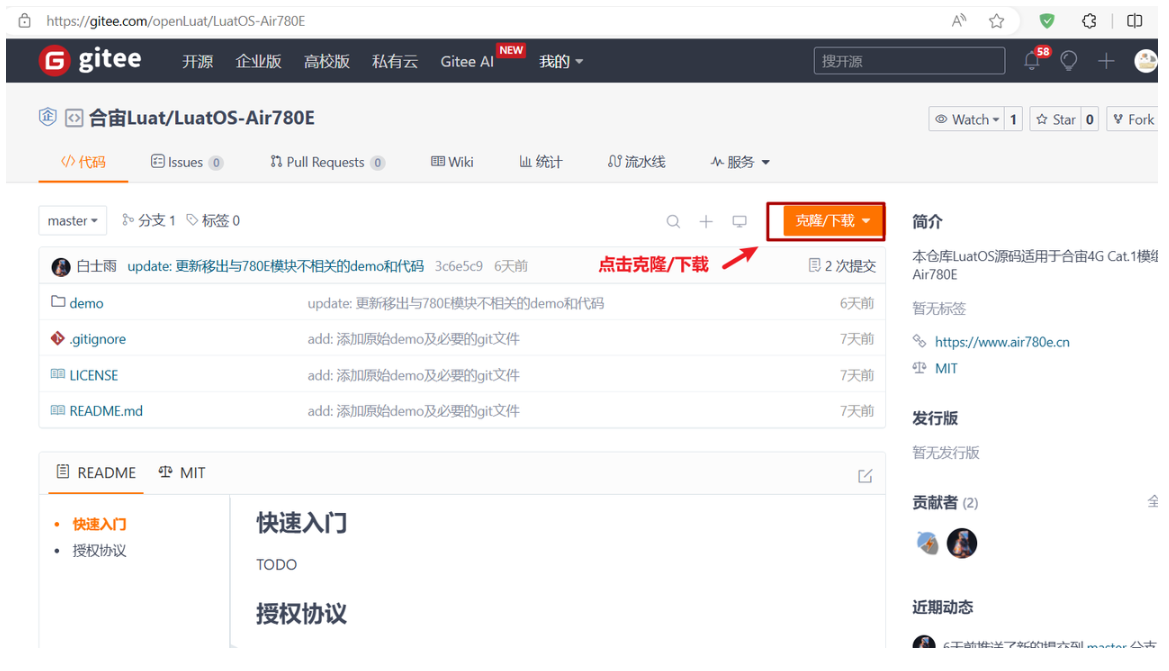Expand the Watch dropdown

(967, 119)
